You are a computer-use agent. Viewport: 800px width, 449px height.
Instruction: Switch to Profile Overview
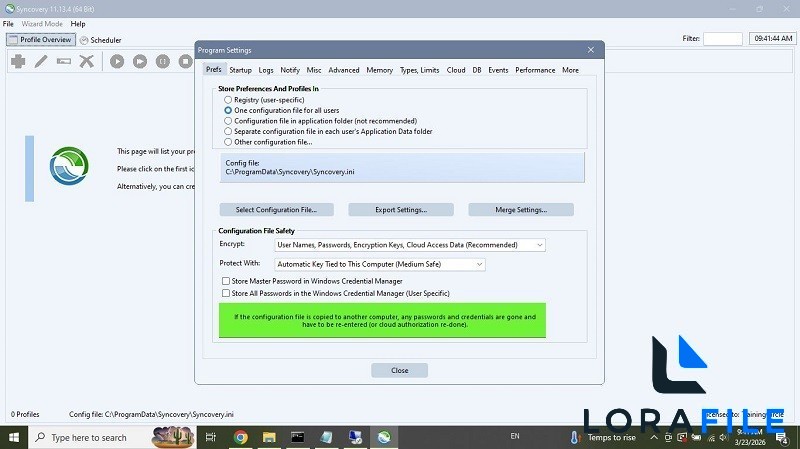41,39
